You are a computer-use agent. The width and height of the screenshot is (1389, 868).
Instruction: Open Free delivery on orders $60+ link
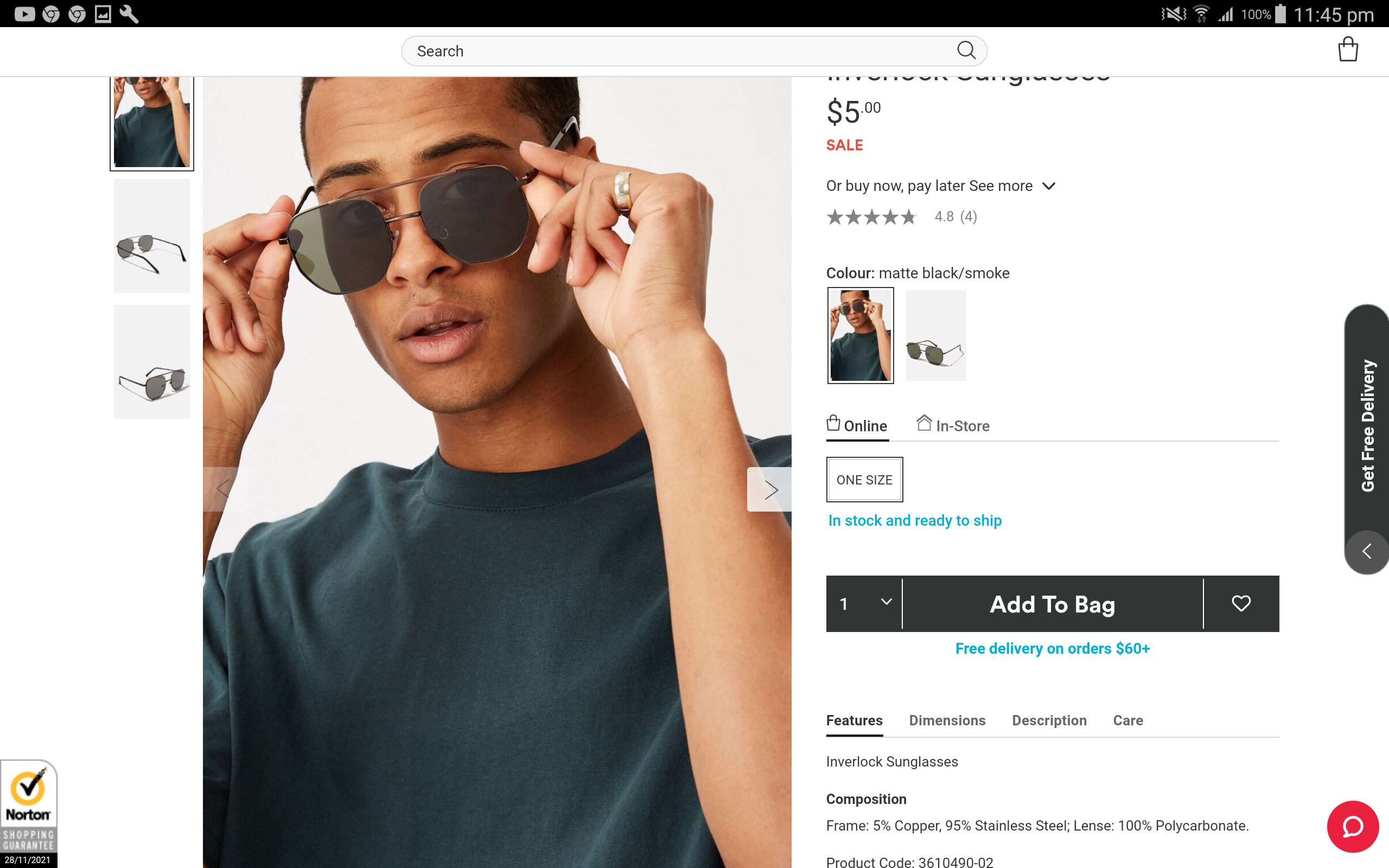[x=1052, y=649]
